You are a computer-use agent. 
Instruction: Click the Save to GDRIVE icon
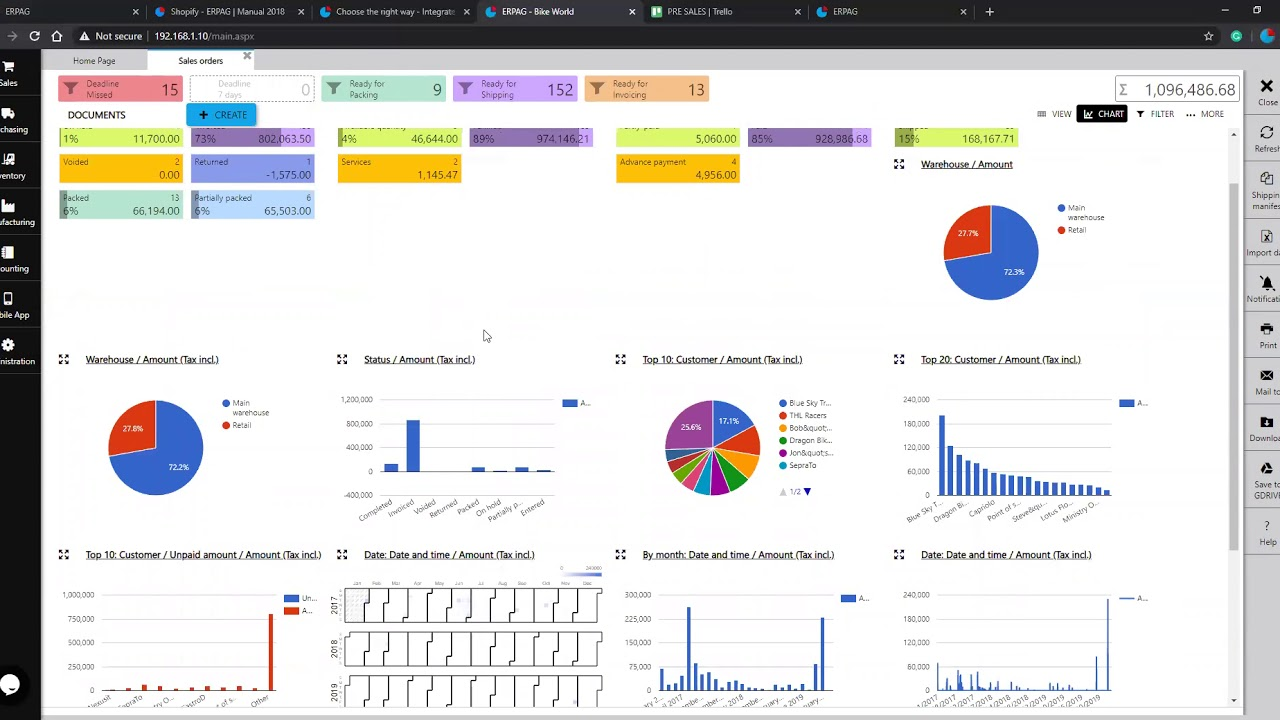point(1266,468)
